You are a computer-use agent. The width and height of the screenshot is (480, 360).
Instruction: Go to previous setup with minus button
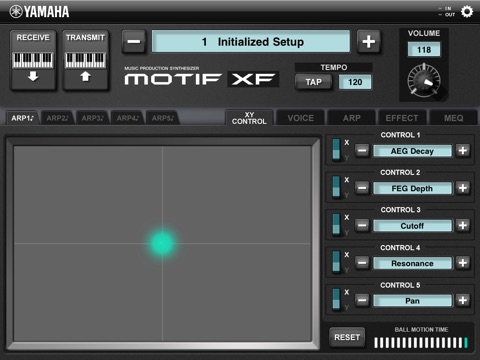point(134,42)
